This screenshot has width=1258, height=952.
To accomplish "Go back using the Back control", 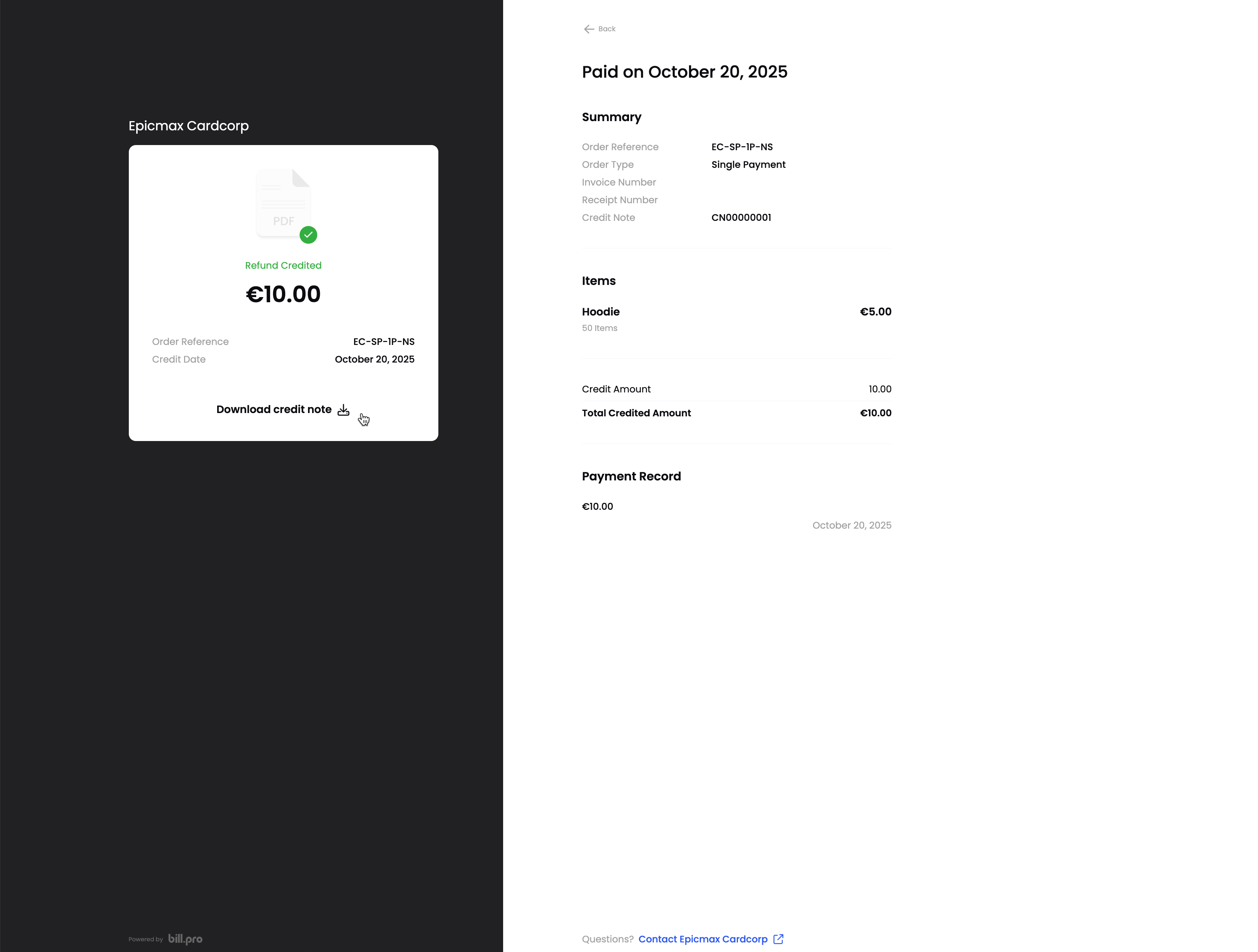I will tap(599, 28).
